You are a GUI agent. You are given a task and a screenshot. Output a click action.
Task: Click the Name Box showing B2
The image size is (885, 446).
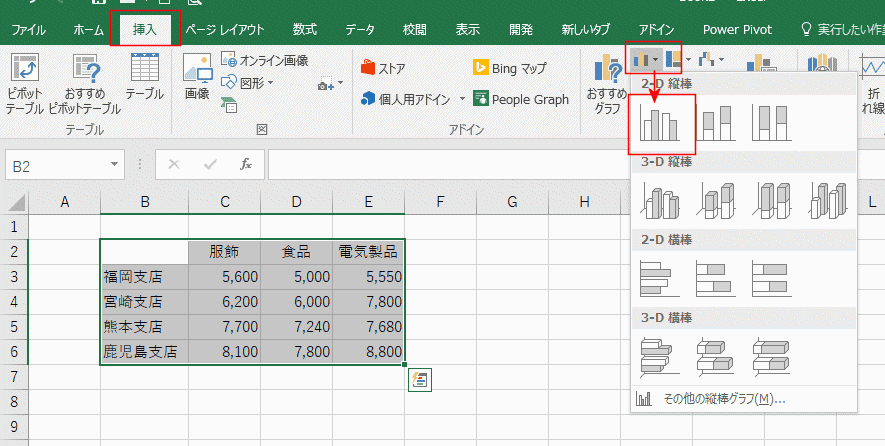click(56, 165)
